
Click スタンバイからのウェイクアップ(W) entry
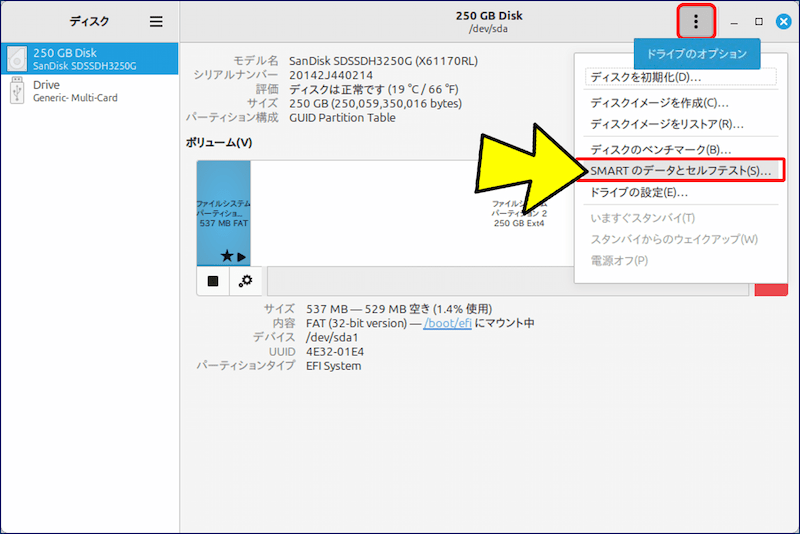[681, 240]
